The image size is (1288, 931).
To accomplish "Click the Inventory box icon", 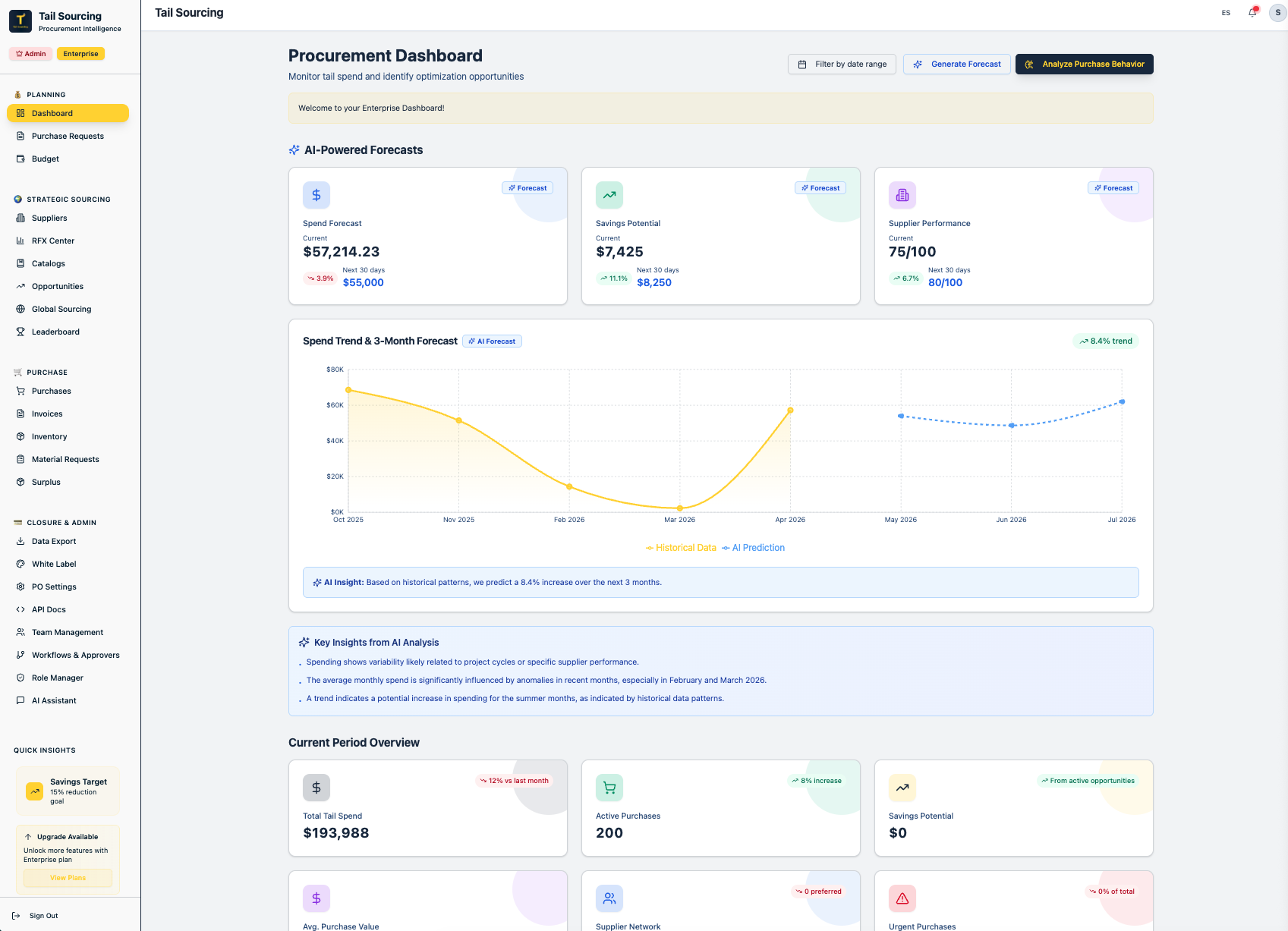I will 20,436.
